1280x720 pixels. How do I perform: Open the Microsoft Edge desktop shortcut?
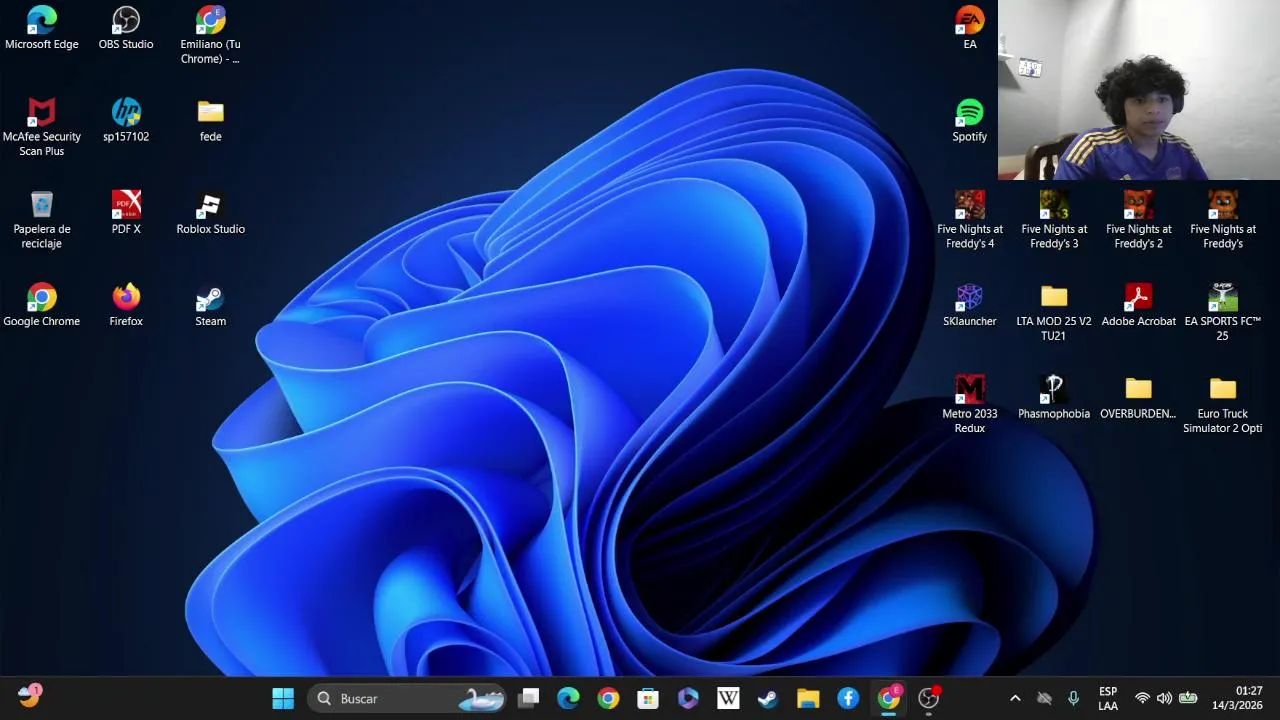41,28
